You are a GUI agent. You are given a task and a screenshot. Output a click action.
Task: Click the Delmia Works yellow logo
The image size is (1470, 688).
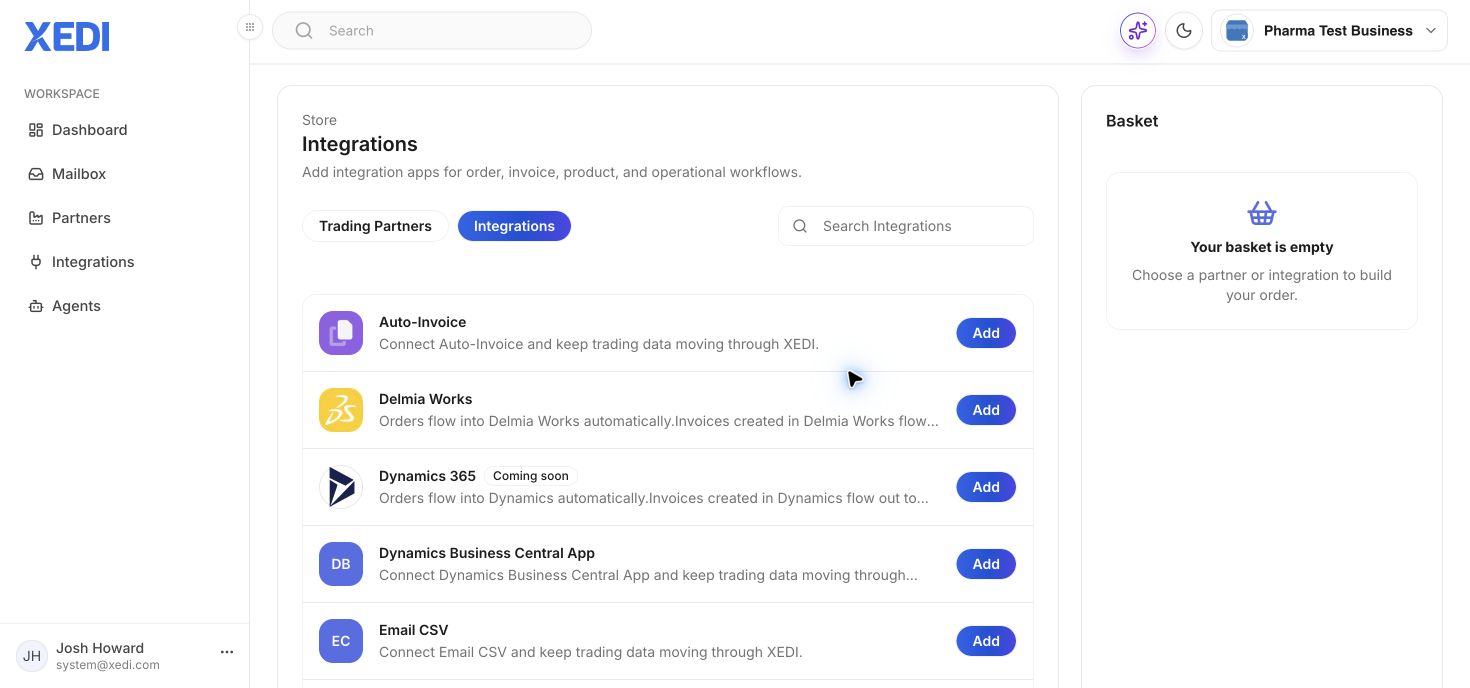(341, 410)
